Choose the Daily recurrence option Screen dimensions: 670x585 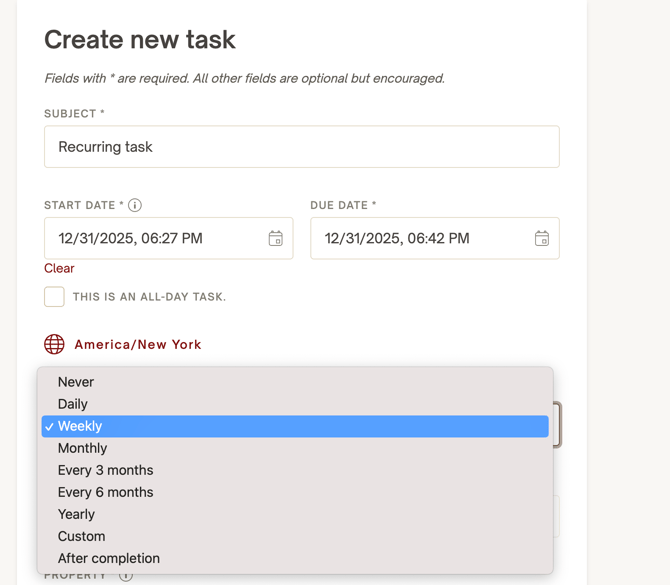point(73,404)
